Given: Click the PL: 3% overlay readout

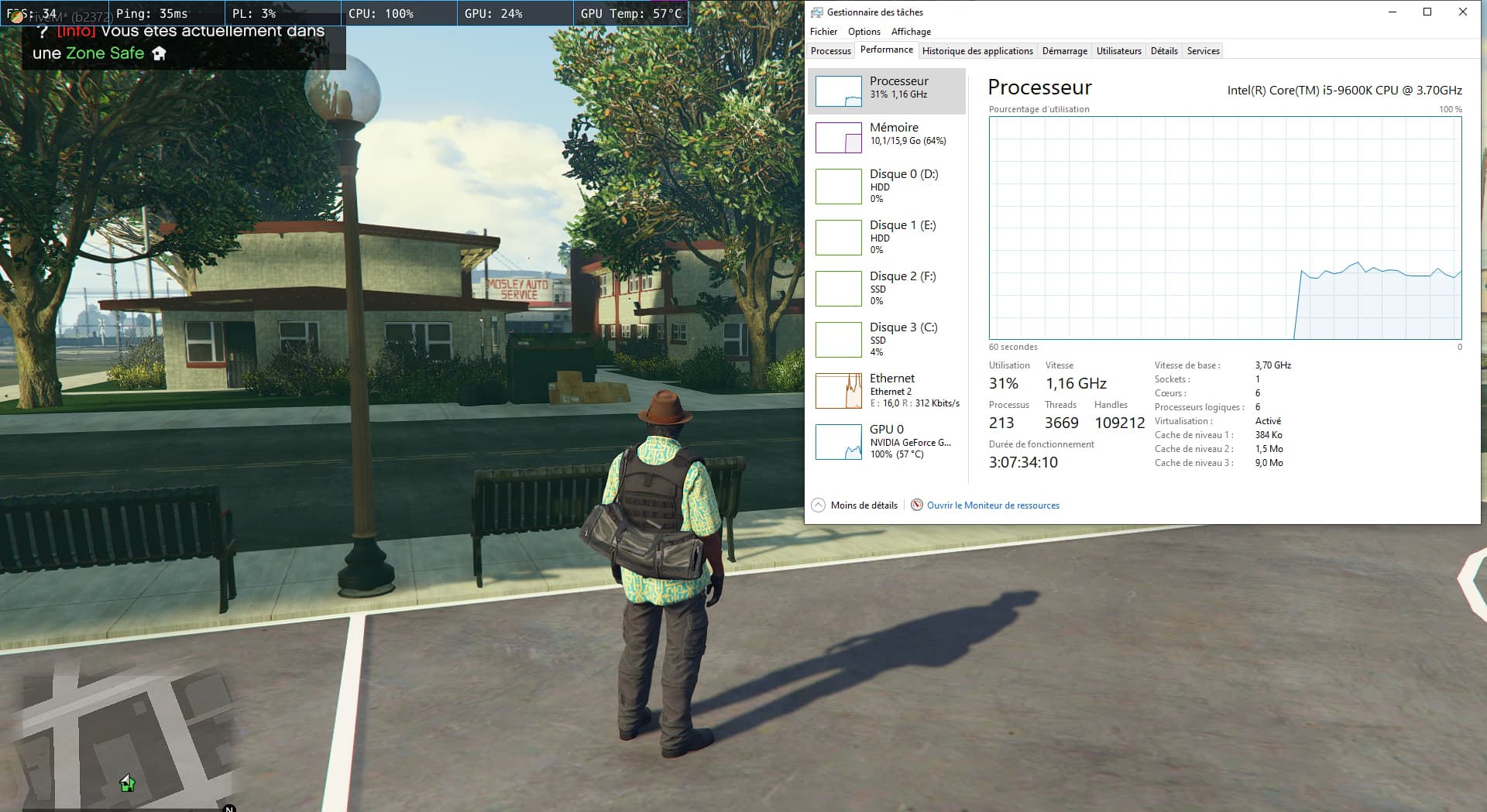Looking at the screenshot, I should tap(254, 14).
